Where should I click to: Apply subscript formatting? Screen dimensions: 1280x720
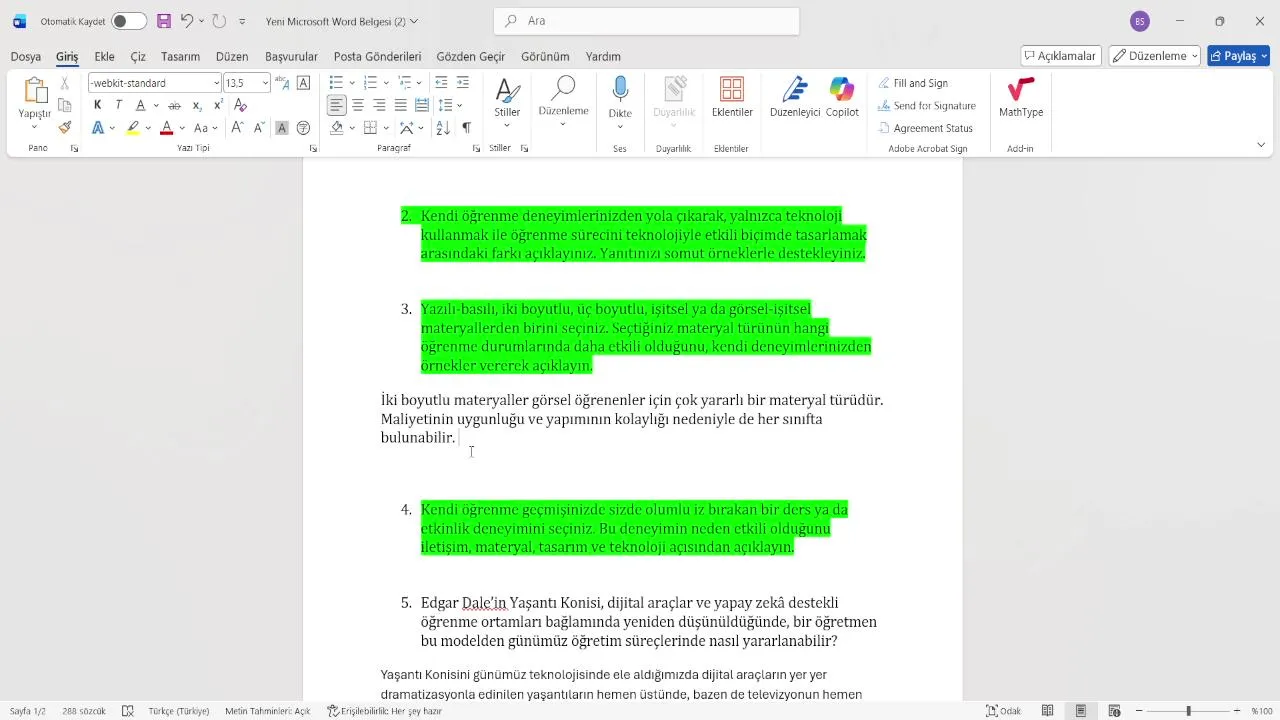[196, 105]
